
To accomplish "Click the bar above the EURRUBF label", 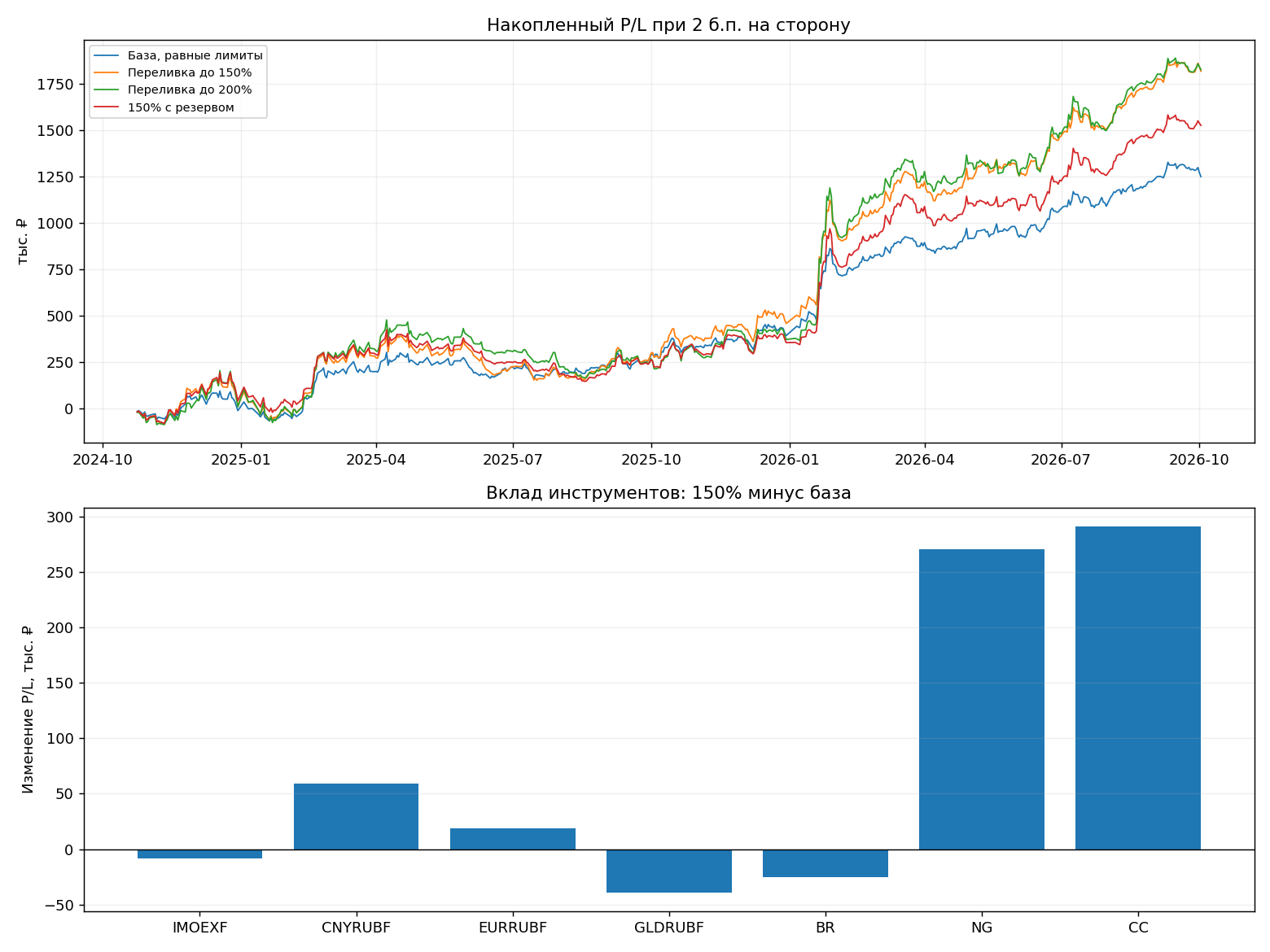I will tap(513, 839).
